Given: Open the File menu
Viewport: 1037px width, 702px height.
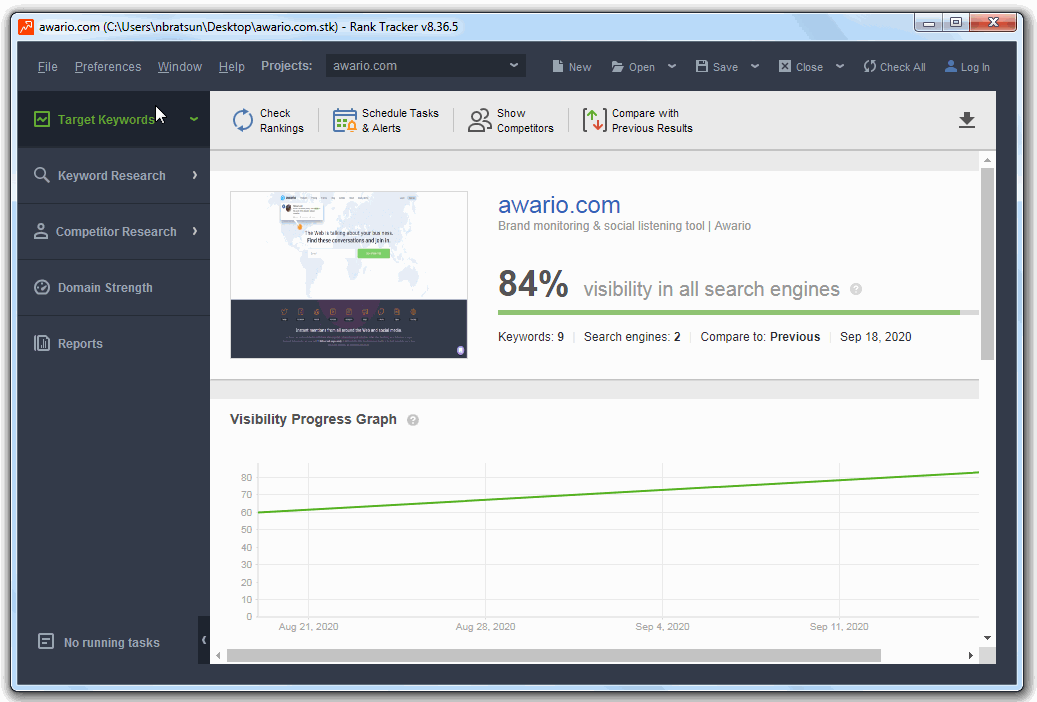Looking at the screenshot, I should coord(48,67).
